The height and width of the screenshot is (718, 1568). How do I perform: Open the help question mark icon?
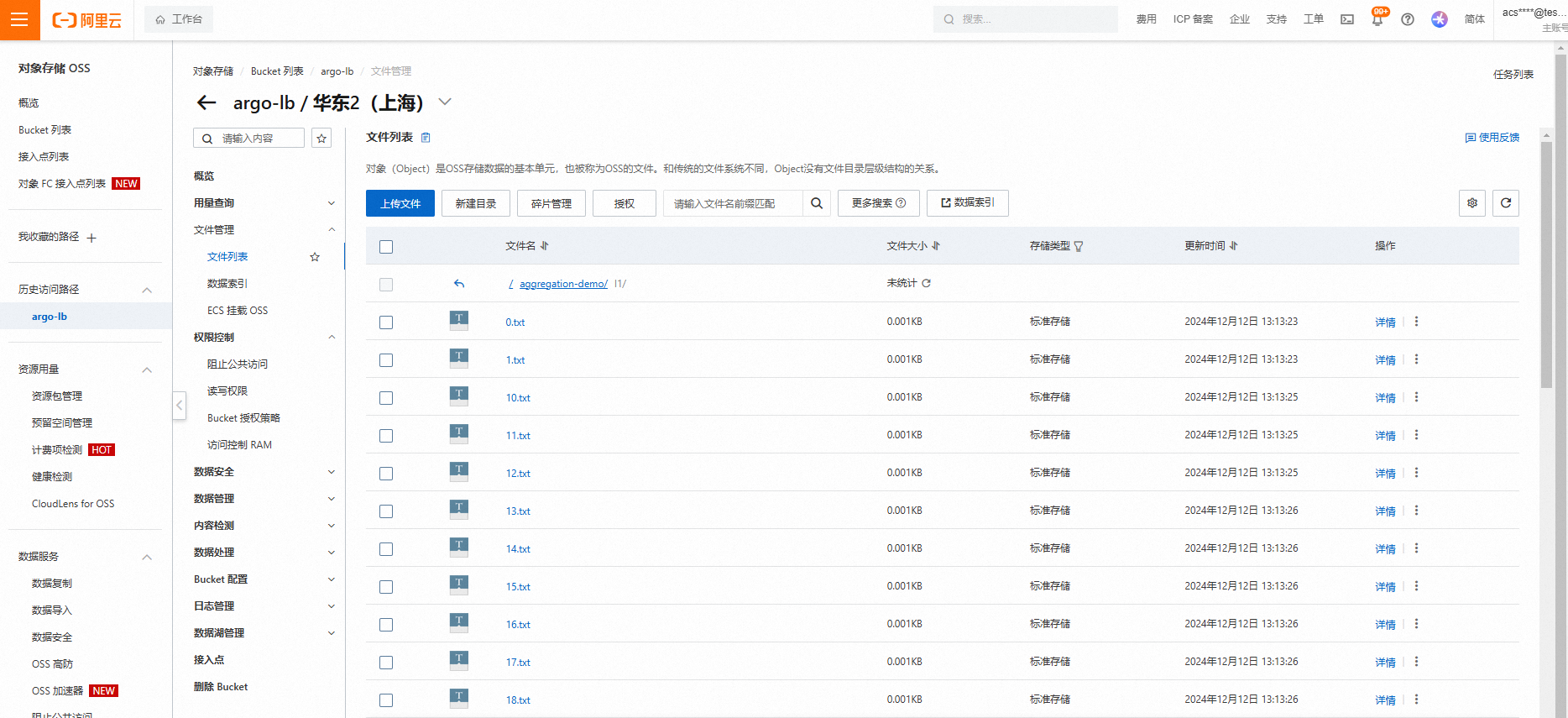(1408, 19)
